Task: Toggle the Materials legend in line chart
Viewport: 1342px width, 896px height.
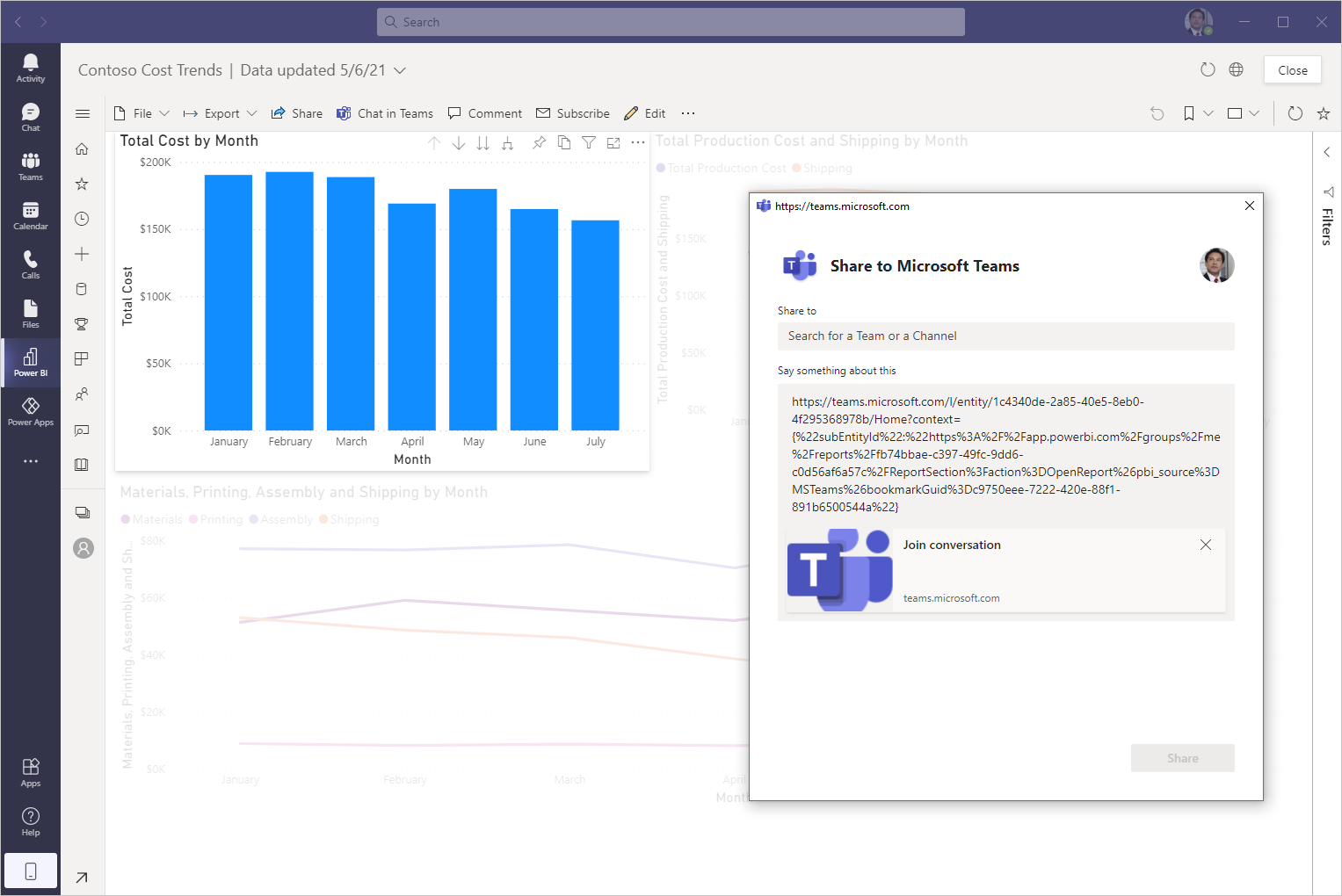Action: [x=151, y=519]
